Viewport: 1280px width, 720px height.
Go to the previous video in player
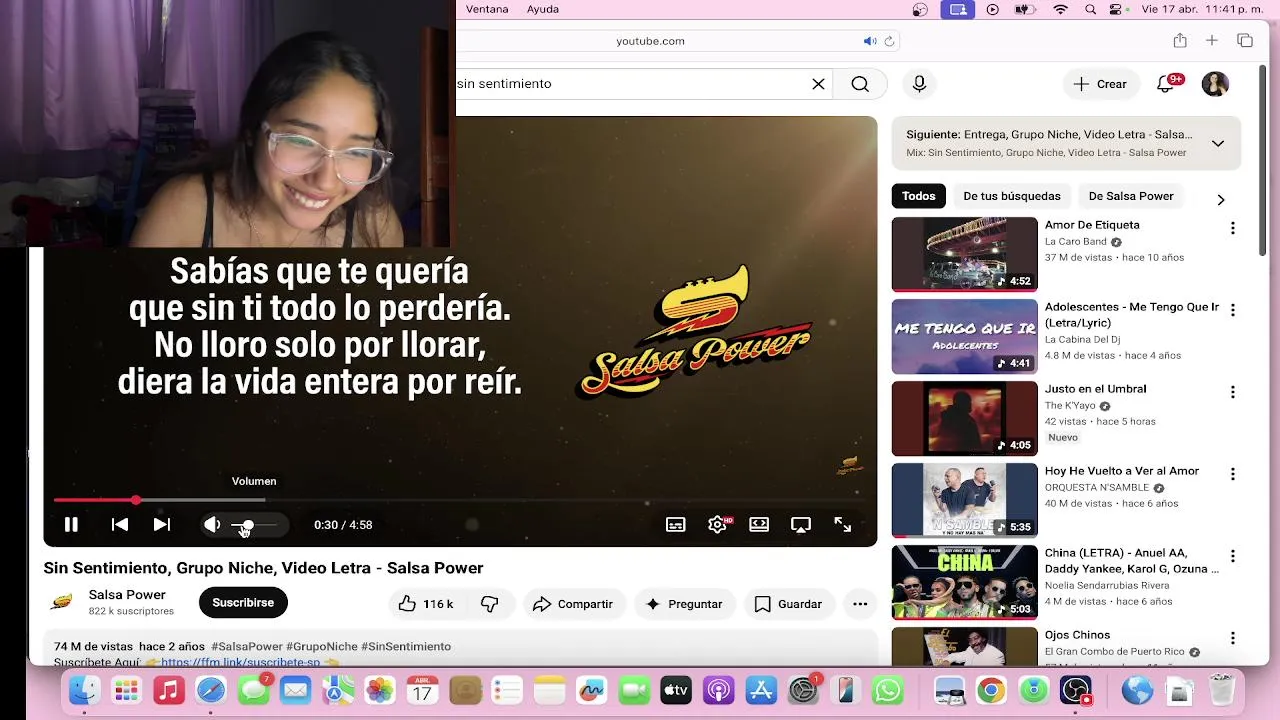tap(119, 524)
